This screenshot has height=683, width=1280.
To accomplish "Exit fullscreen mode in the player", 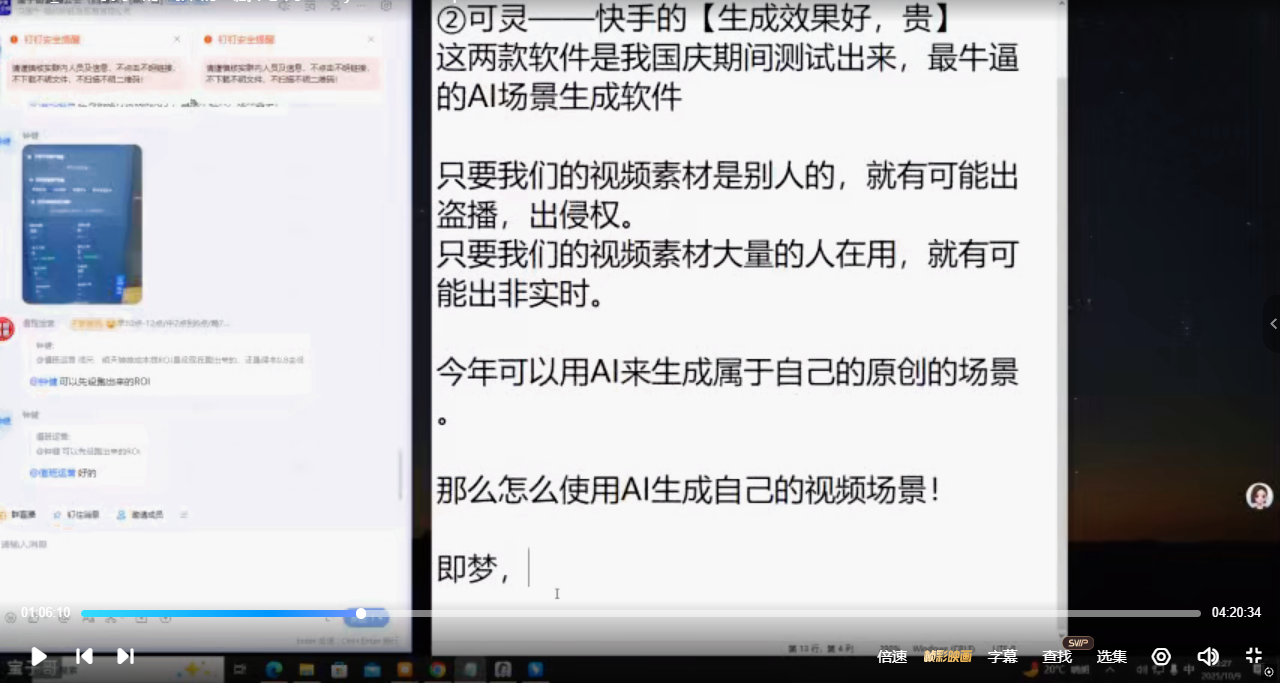I will (1253, 656).
